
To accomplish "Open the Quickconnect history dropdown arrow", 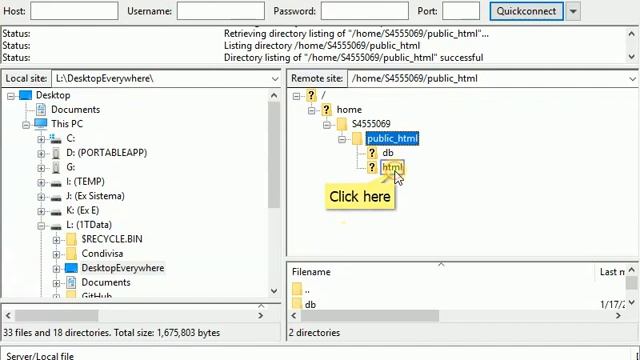I will (573, 11).
